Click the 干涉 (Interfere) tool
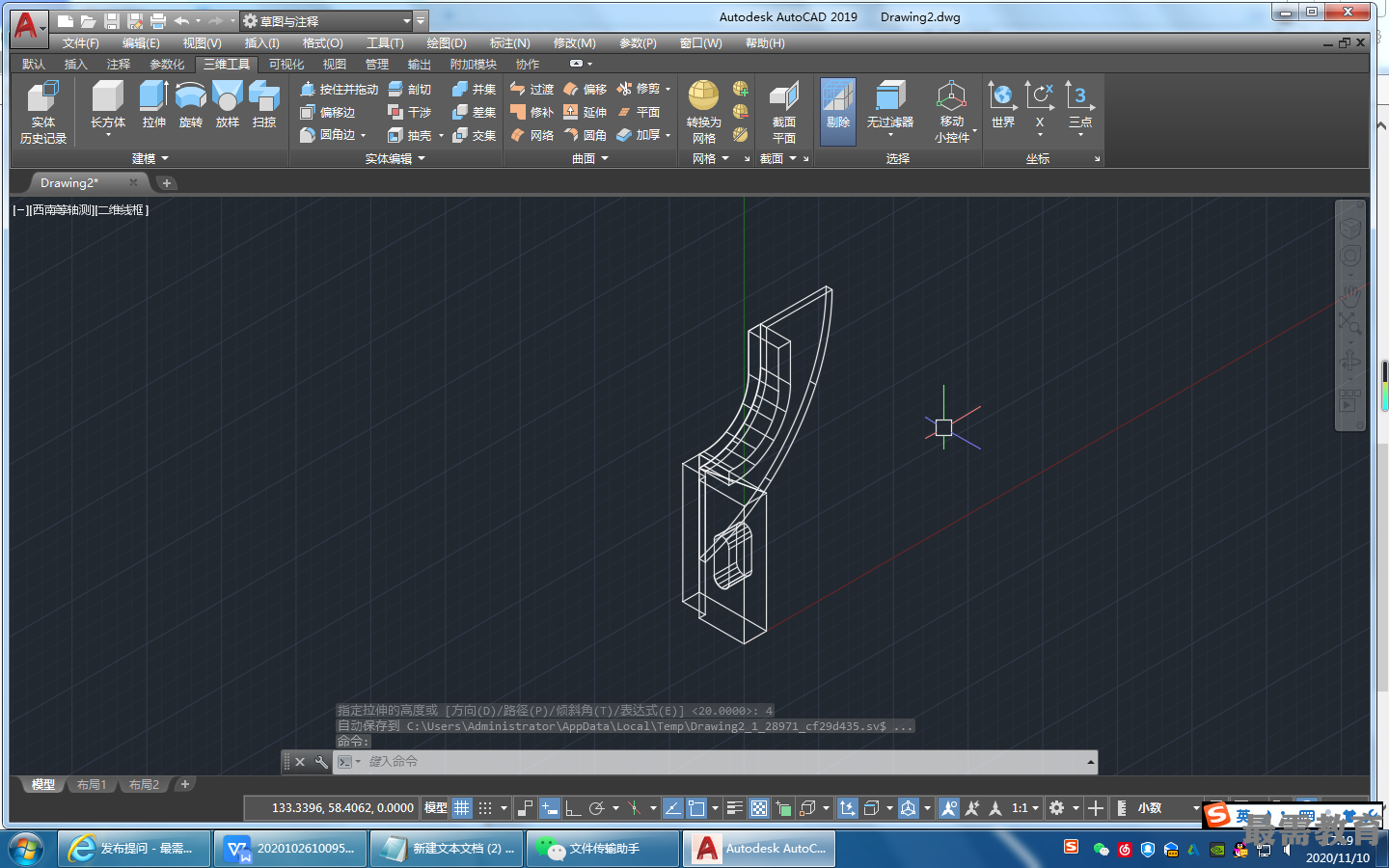This screenshot has height=868, width=1389. [x=410, y=112]
